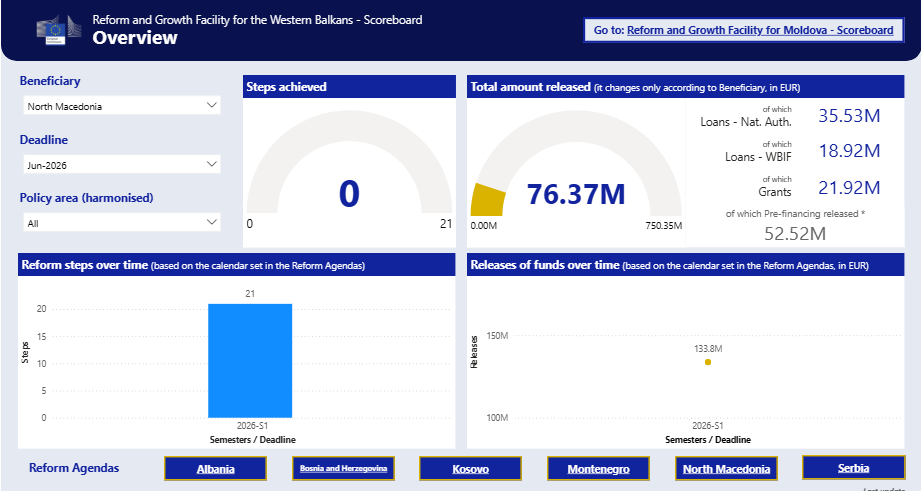The image size is (922, 491).
Task: Open the Kosovo reform agenda
Action: (x=470, y=469)
